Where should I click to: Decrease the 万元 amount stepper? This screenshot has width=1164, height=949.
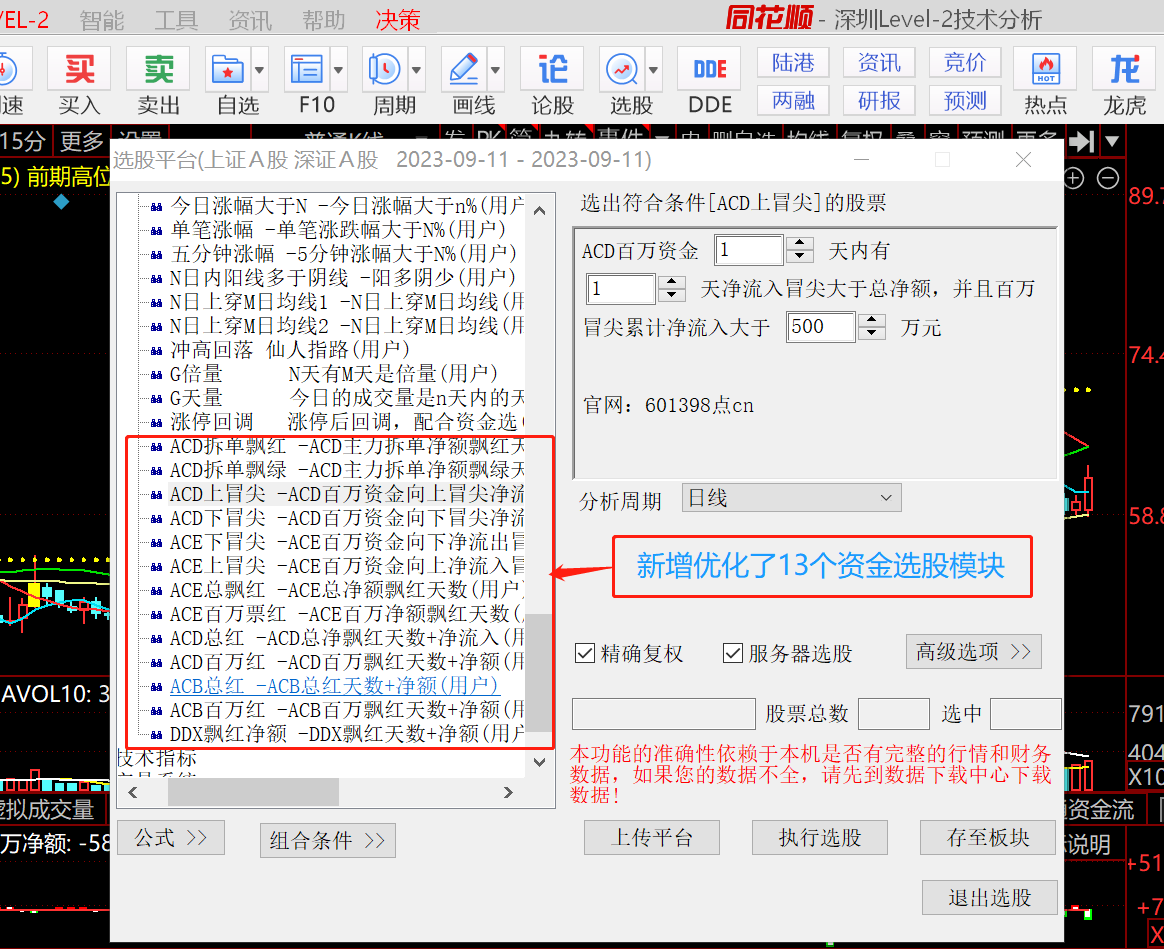(x=872, y=334)
